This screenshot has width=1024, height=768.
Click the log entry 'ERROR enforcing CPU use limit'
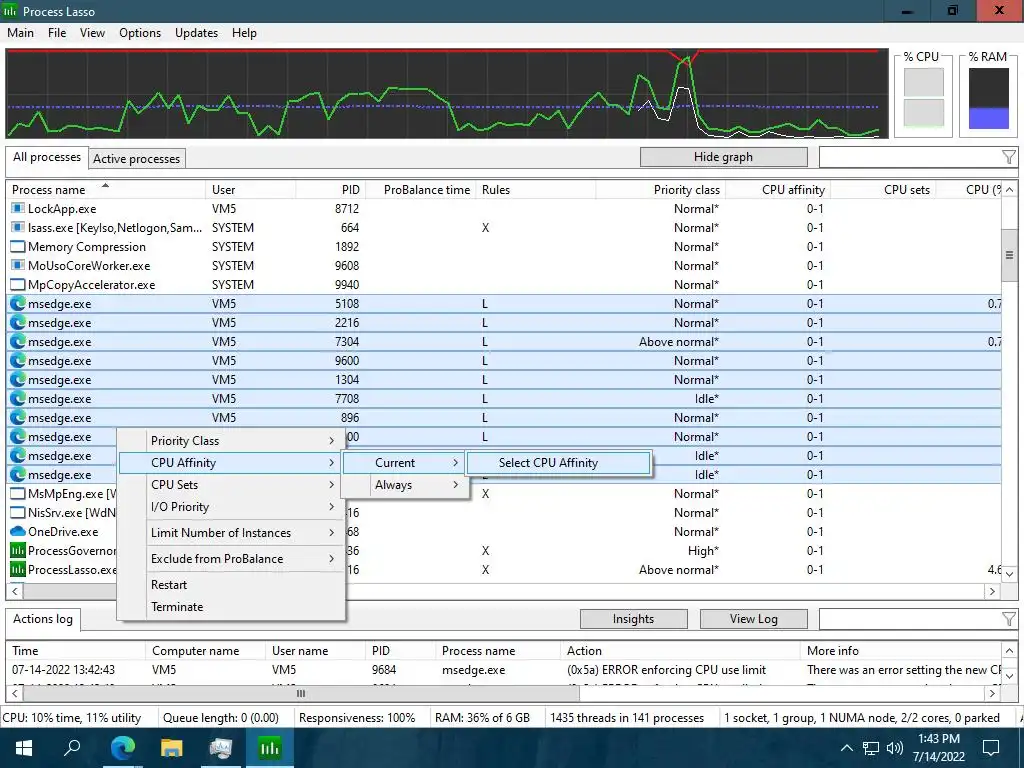click(666, 670)
